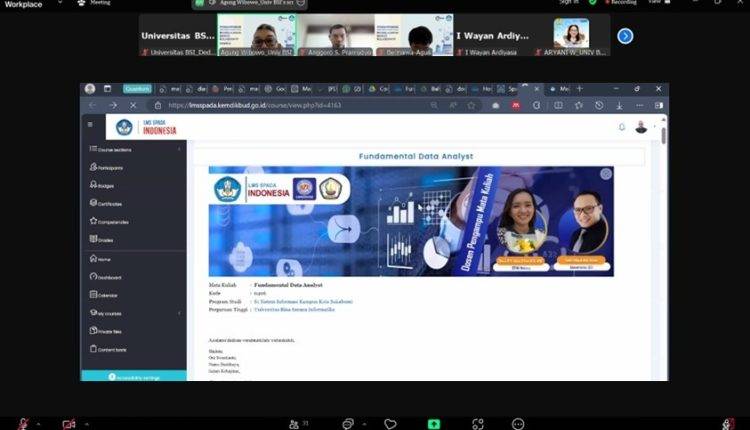The height and width of the screenshot is (430, 750).
Task: Toggle the hamburger sidebar menu
Action: tap(90, 124)
